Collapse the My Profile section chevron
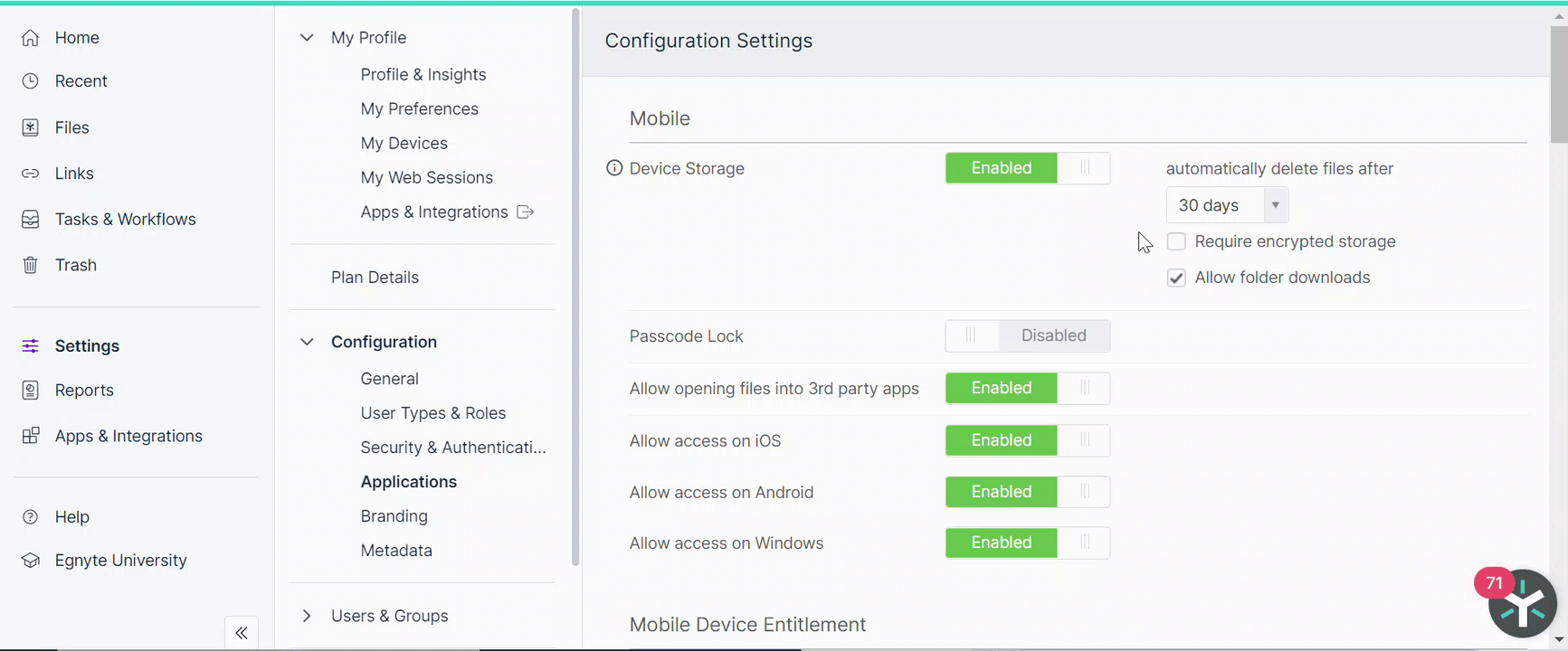Screen dimensions: 1568x651 307,38
